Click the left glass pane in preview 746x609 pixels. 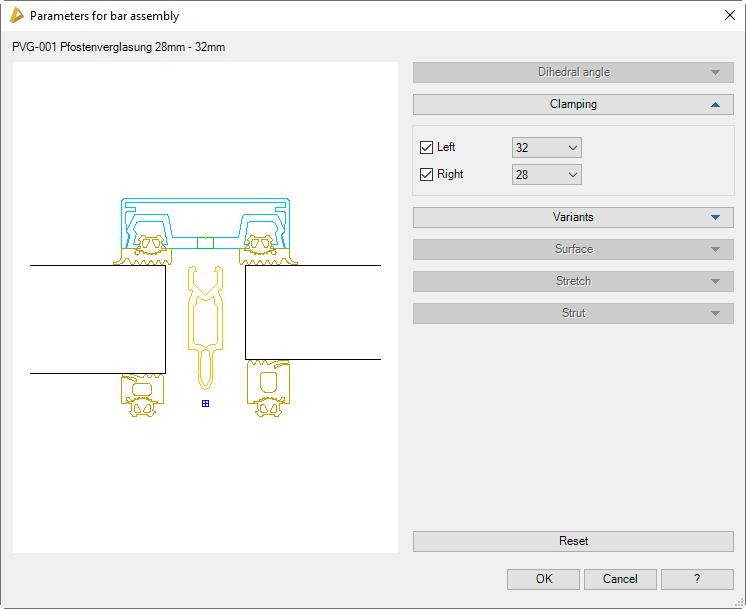pyautogui.click(x=98, y=319)
